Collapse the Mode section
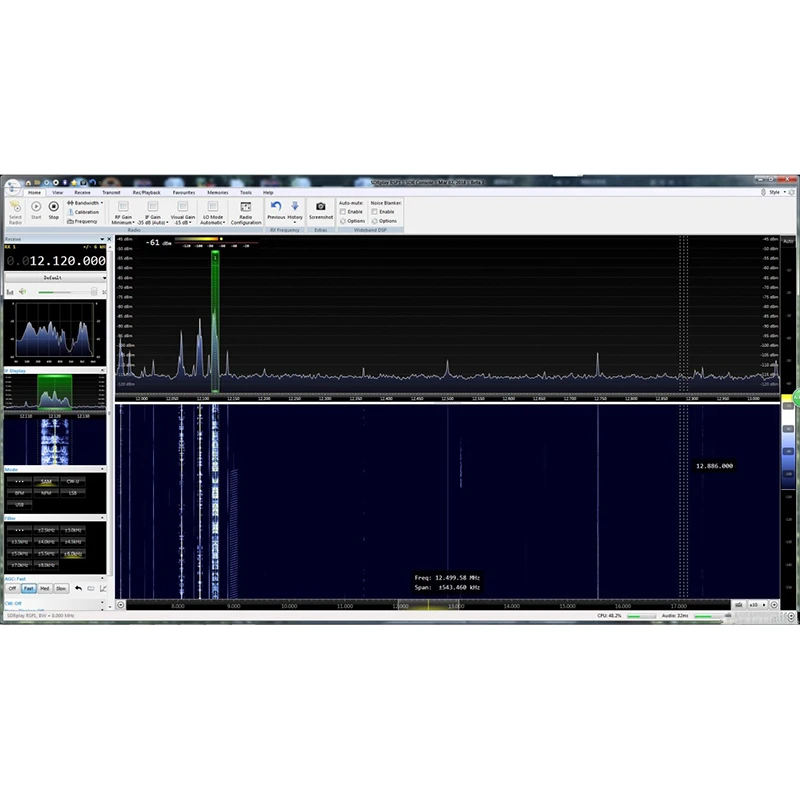 point(103,469)
